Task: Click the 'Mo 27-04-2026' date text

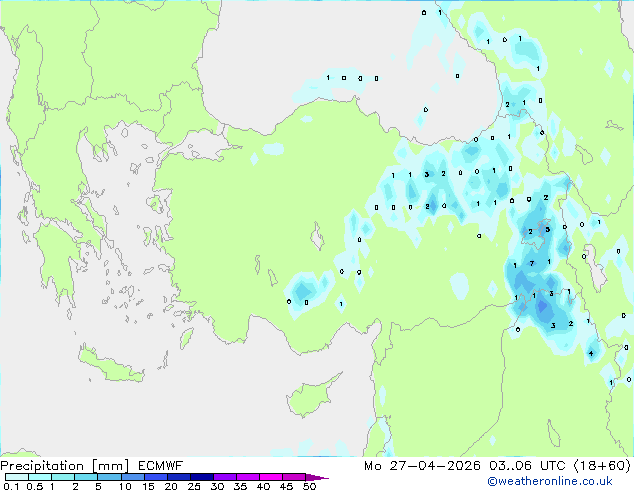Action: coord(422,466)
